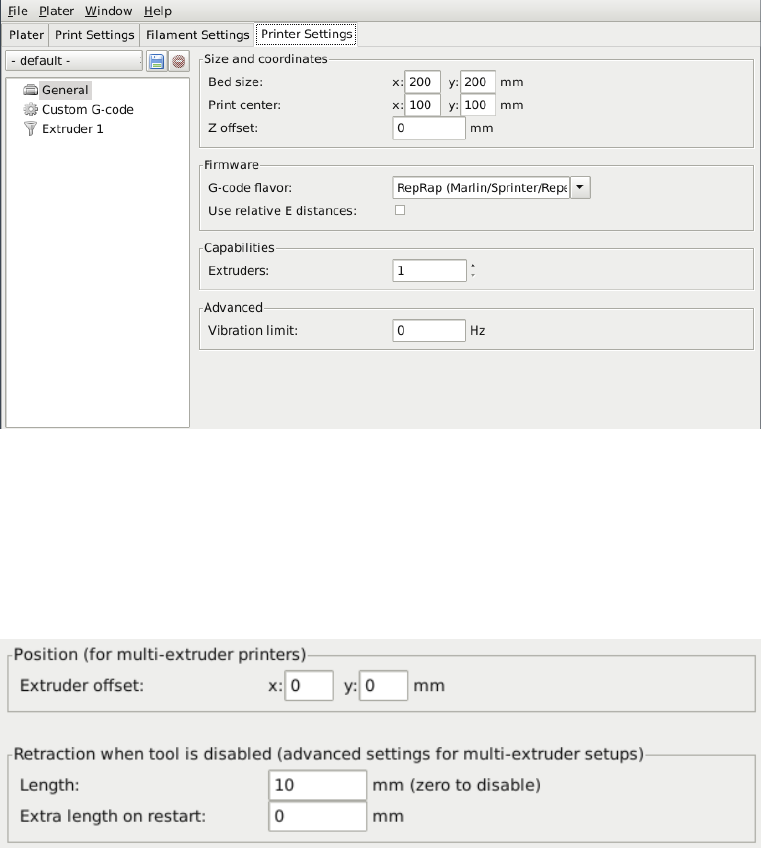This screenshot has width=761, height=848.
Task: Click the delete preset red icon
Action: click(178, 61)
